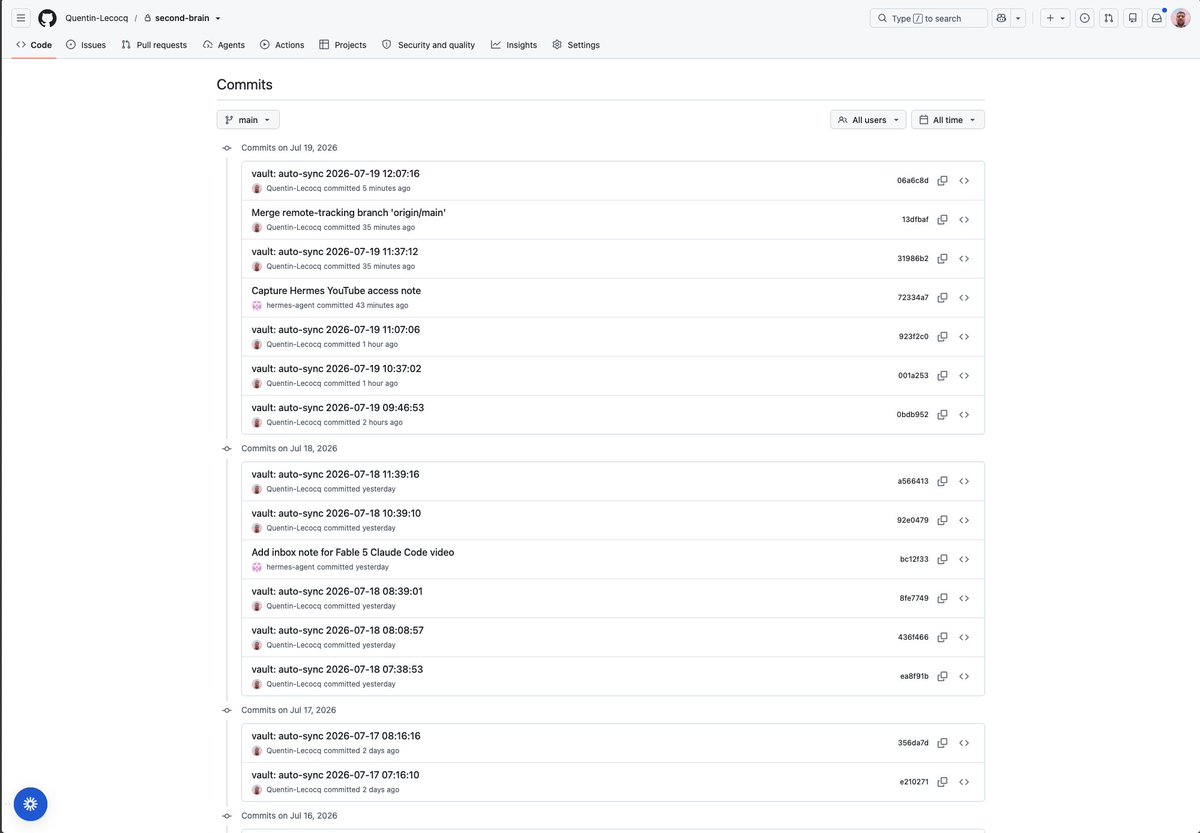Open hermes-agent avatar on Fable 5 commit
Screen dimensions: 1200x833
257,567
